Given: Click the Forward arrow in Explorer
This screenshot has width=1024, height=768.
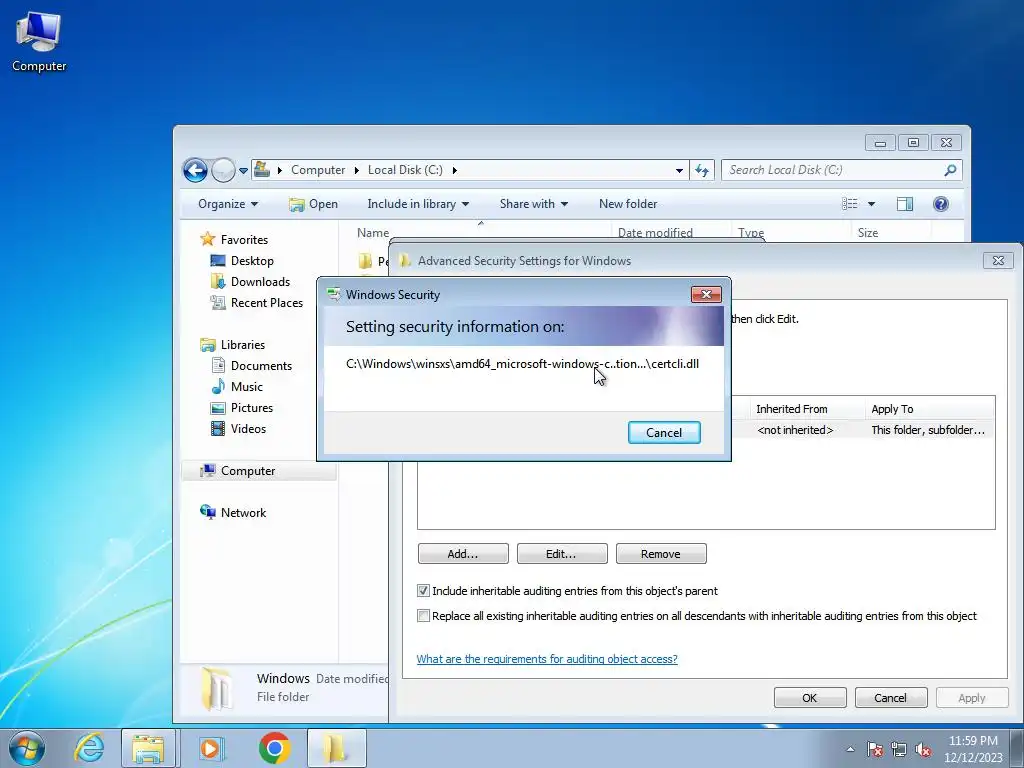Looking at the screenshot, I should click(223, 170).
